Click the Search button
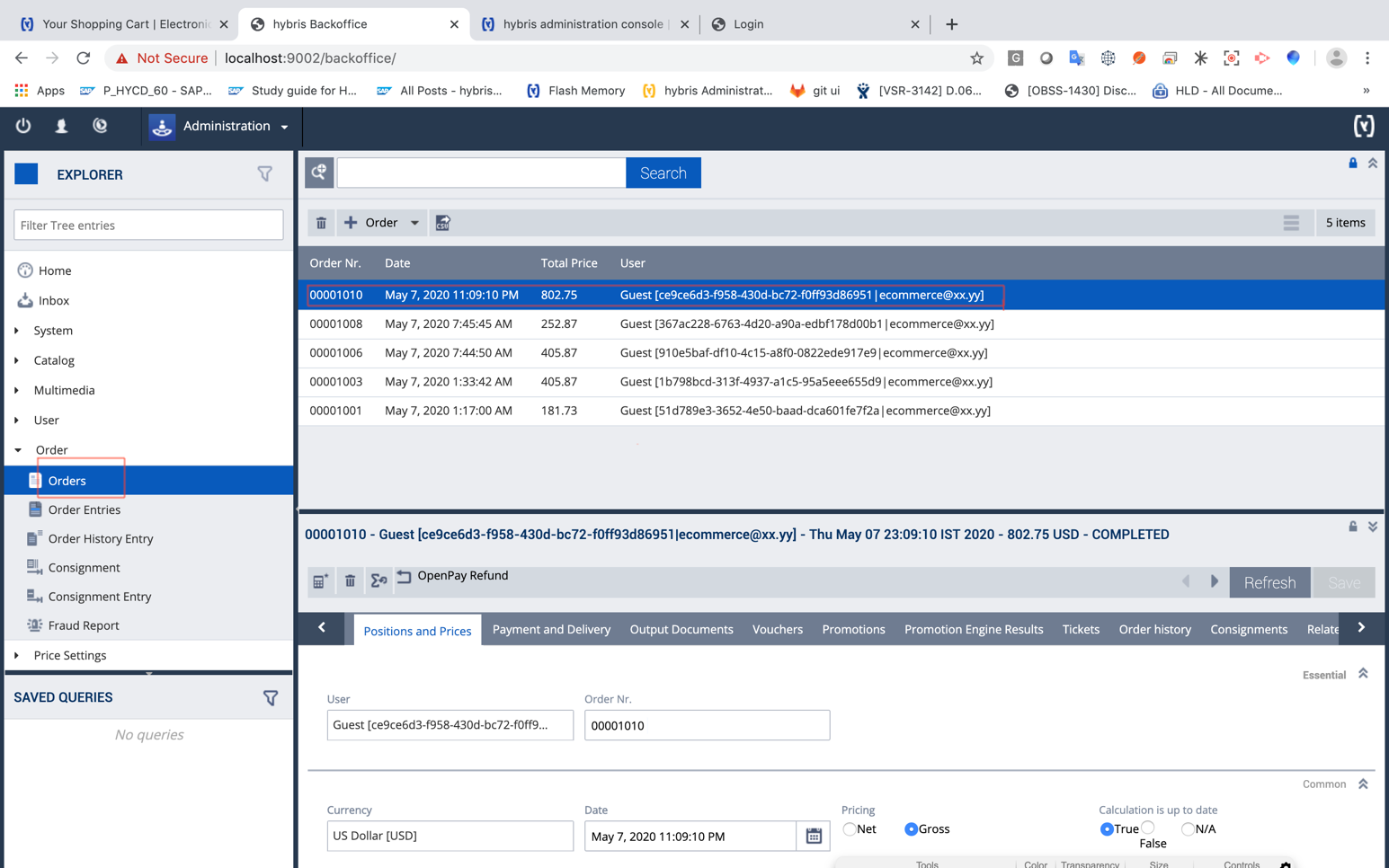 pyautogui.click(x=663, y=173)
